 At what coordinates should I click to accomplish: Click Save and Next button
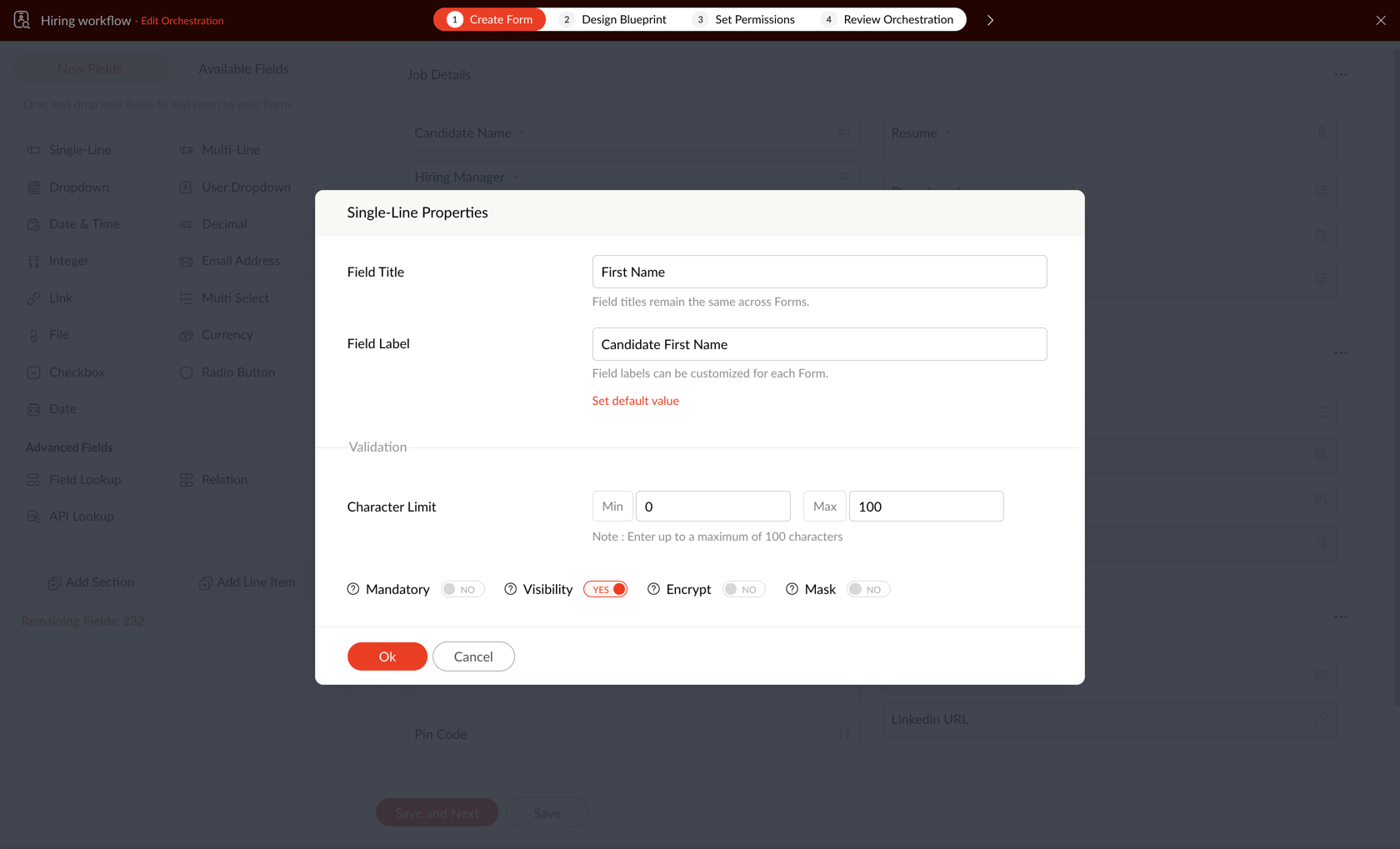[437, 813]
